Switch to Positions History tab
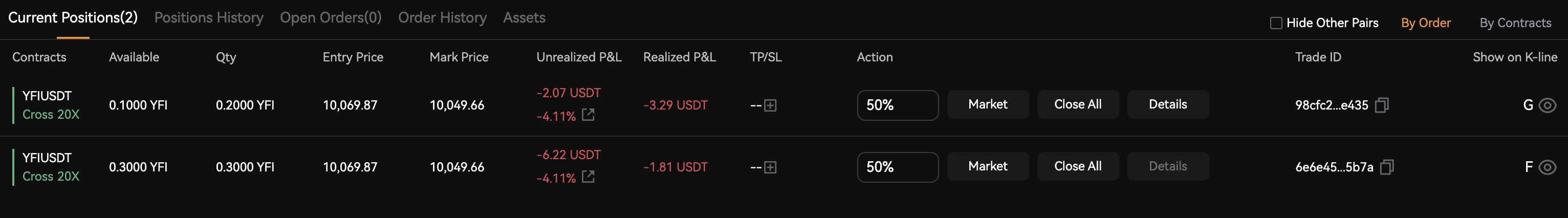The height and width of the screenshot is (218, 1568). pyautogui.click(x=209, y=18)
